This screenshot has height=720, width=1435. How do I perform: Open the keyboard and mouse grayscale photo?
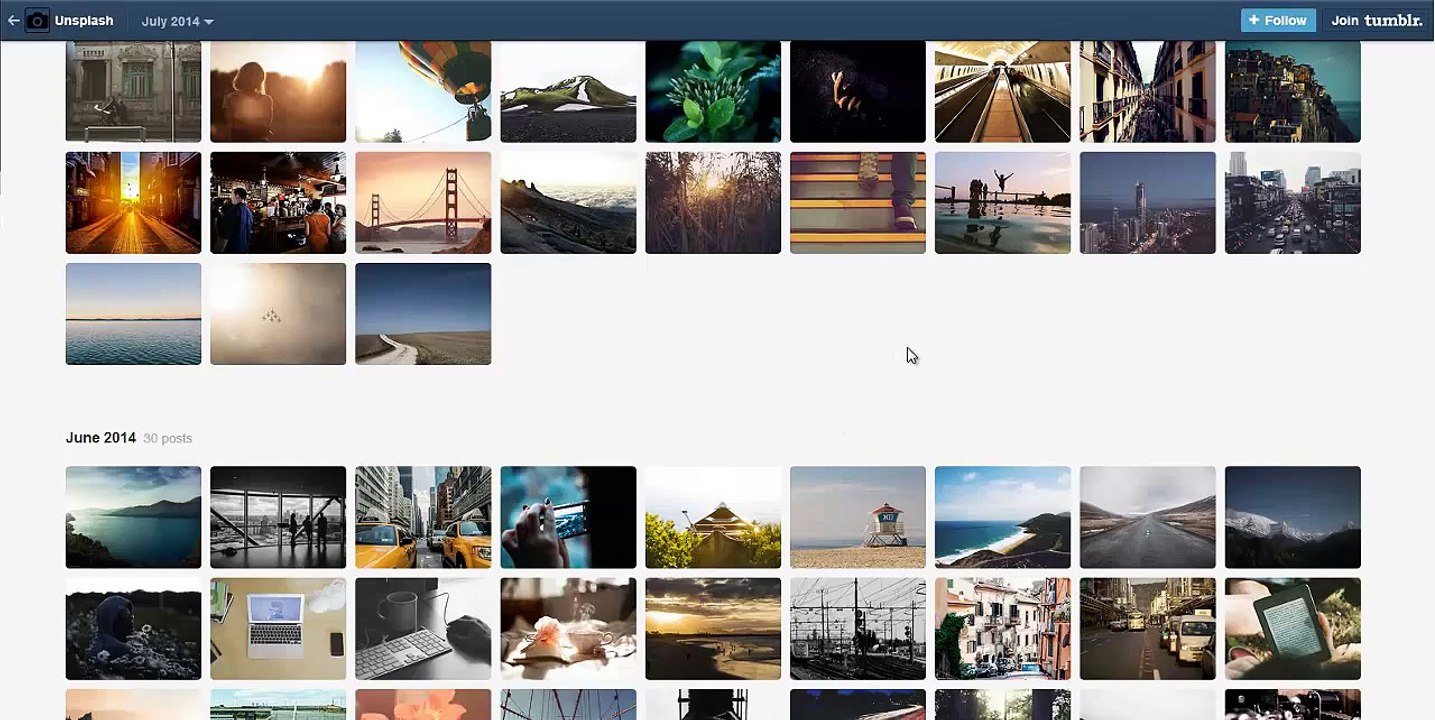click(x=423, y=629)
